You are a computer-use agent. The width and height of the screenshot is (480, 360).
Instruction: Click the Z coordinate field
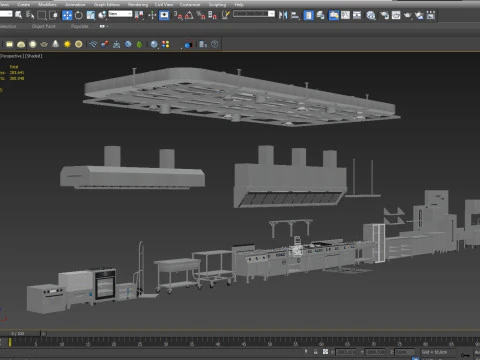(404, 352)
